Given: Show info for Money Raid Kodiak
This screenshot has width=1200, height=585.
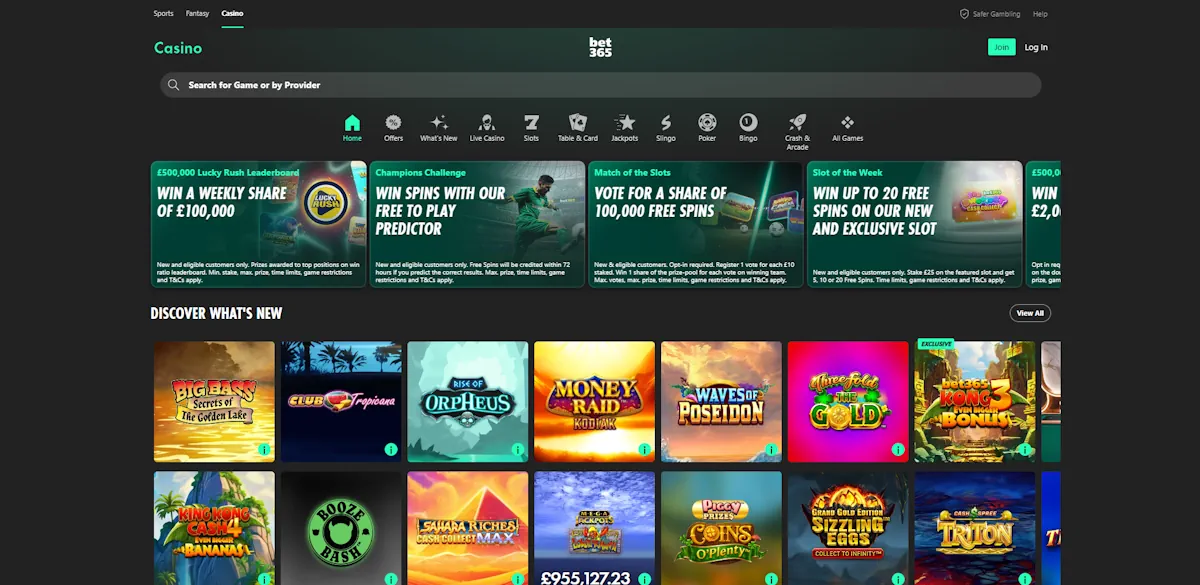Looking at the screenshot, I should tap(644, 450).
